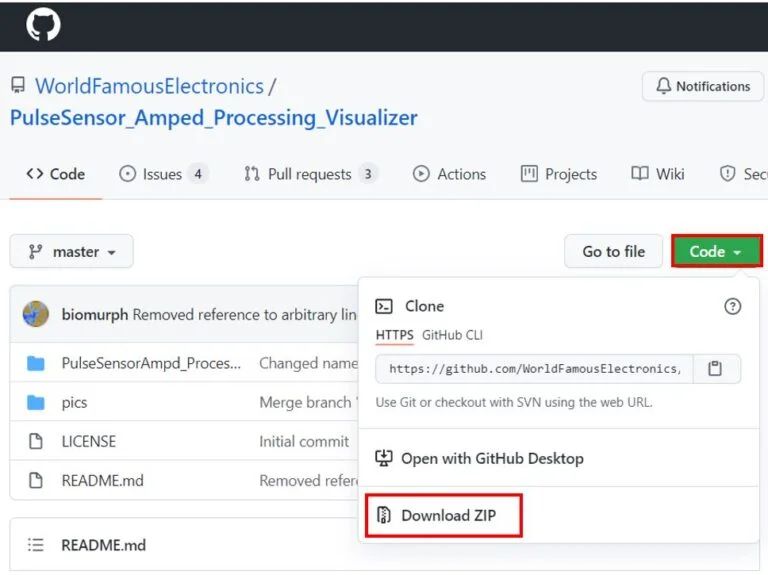This screenshot has width=768, height=575.
Task: Click the Go to file button
Action: (613, 251)
